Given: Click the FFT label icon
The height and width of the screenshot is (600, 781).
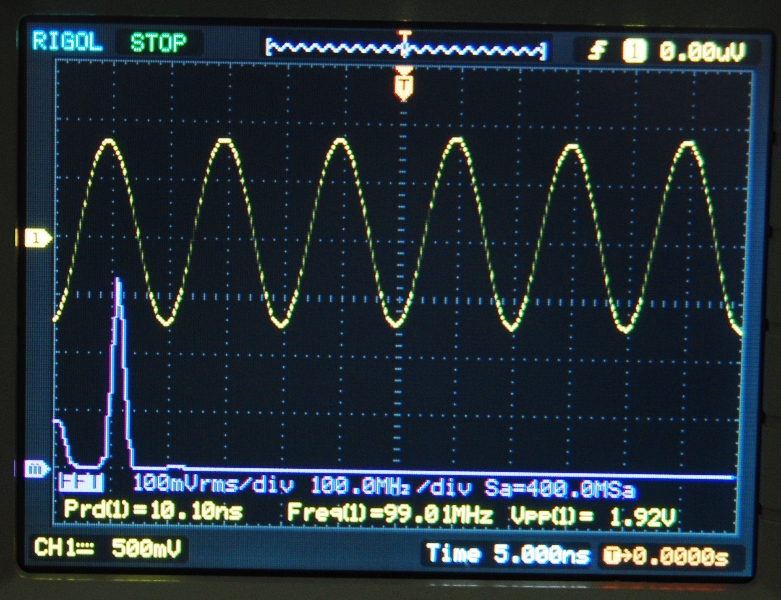Looking at the screenshot, I should pyautogui.click(x=75, y=485).
